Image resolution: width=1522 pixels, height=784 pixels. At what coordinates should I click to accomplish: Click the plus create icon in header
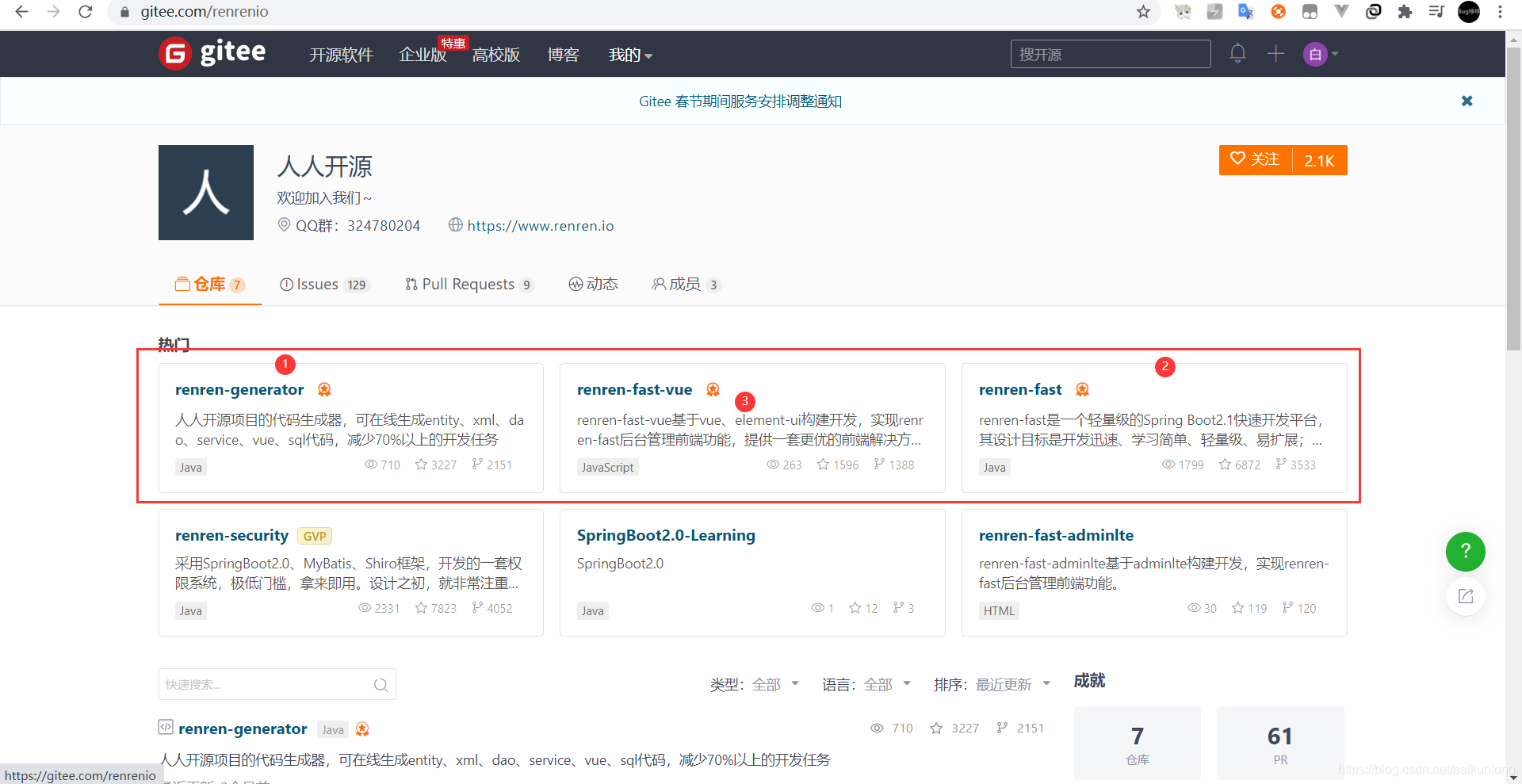pyautogui.click(x=1275, y=53)
